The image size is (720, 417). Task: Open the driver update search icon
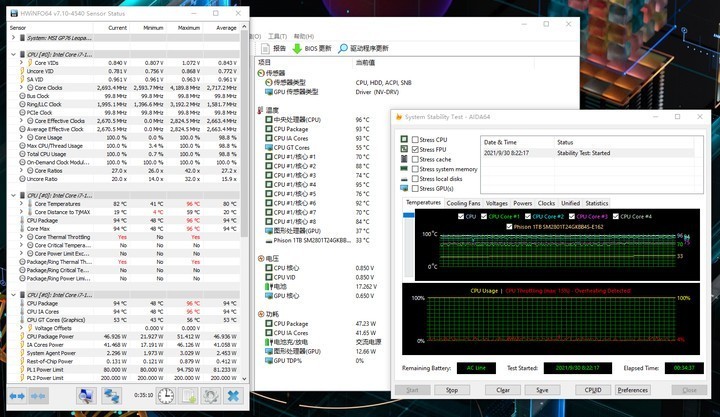click(342, 48)
